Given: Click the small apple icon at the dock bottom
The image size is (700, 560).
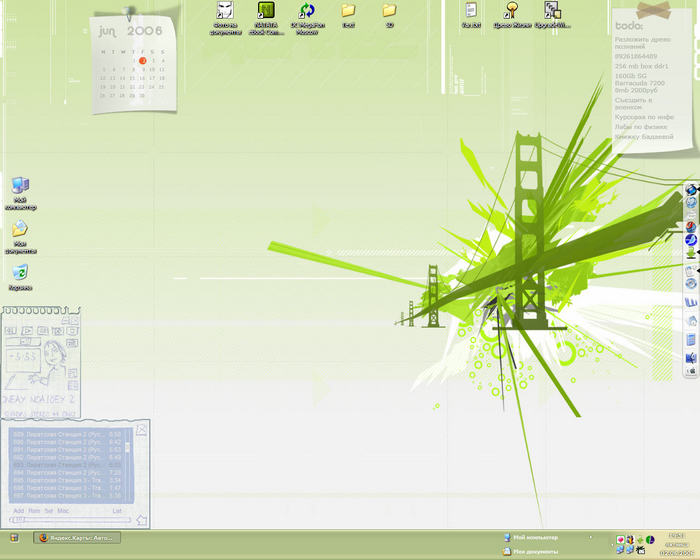Looking at the screenshot, I should coord(692,371).
